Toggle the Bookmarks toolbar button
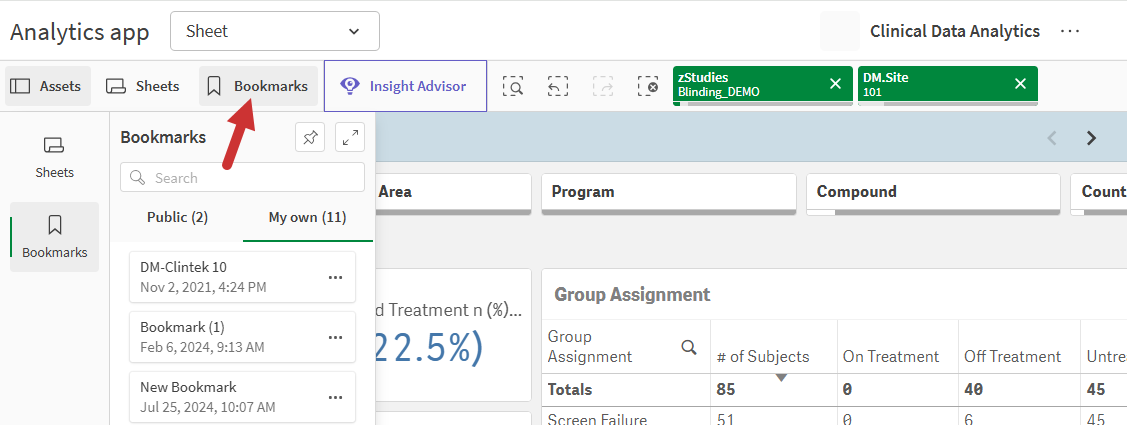This screenshot has height=425, width=1127. 258,86
